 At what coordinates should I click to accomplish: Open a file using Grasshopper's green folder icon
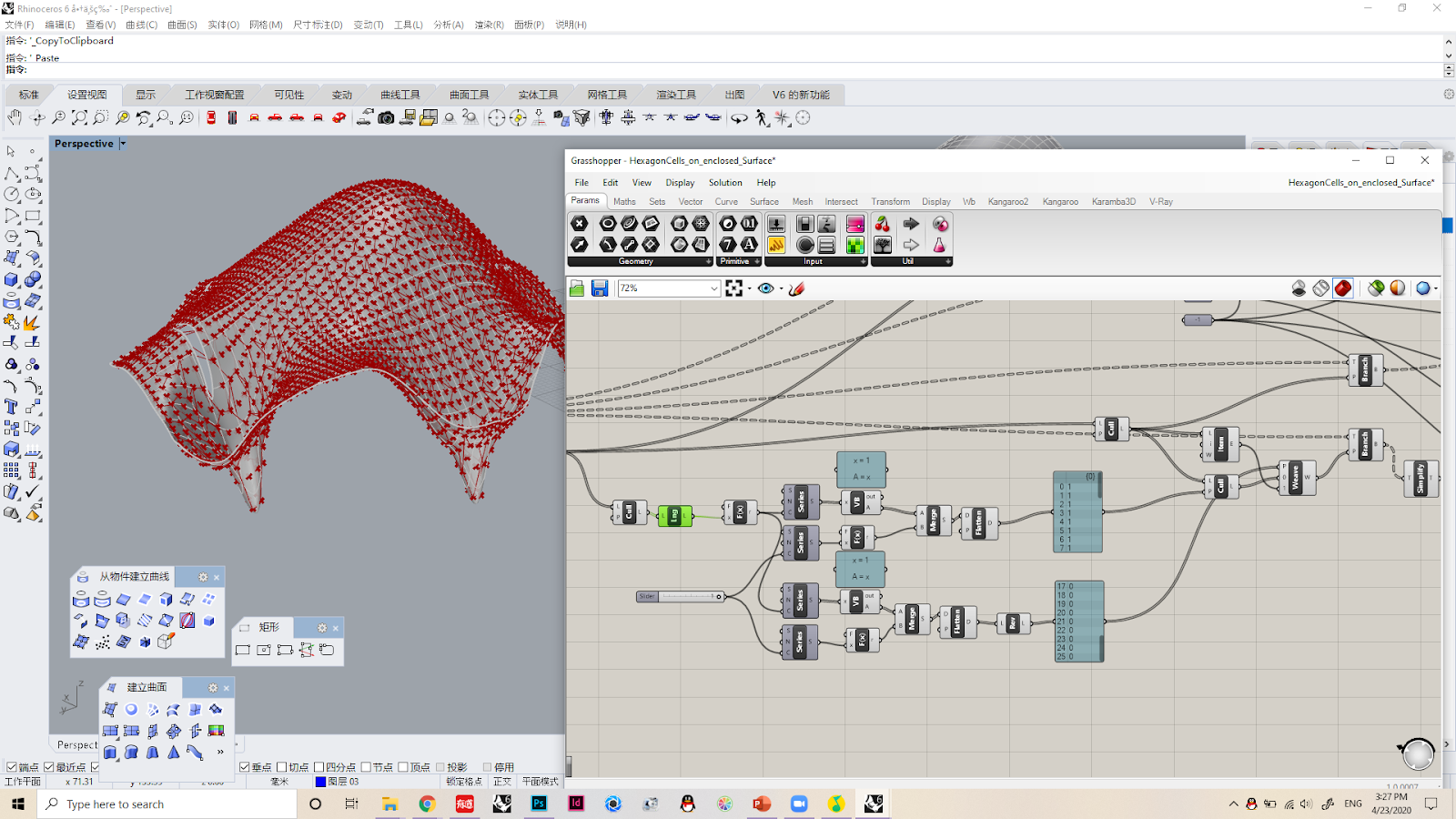(x=577, y=288)
